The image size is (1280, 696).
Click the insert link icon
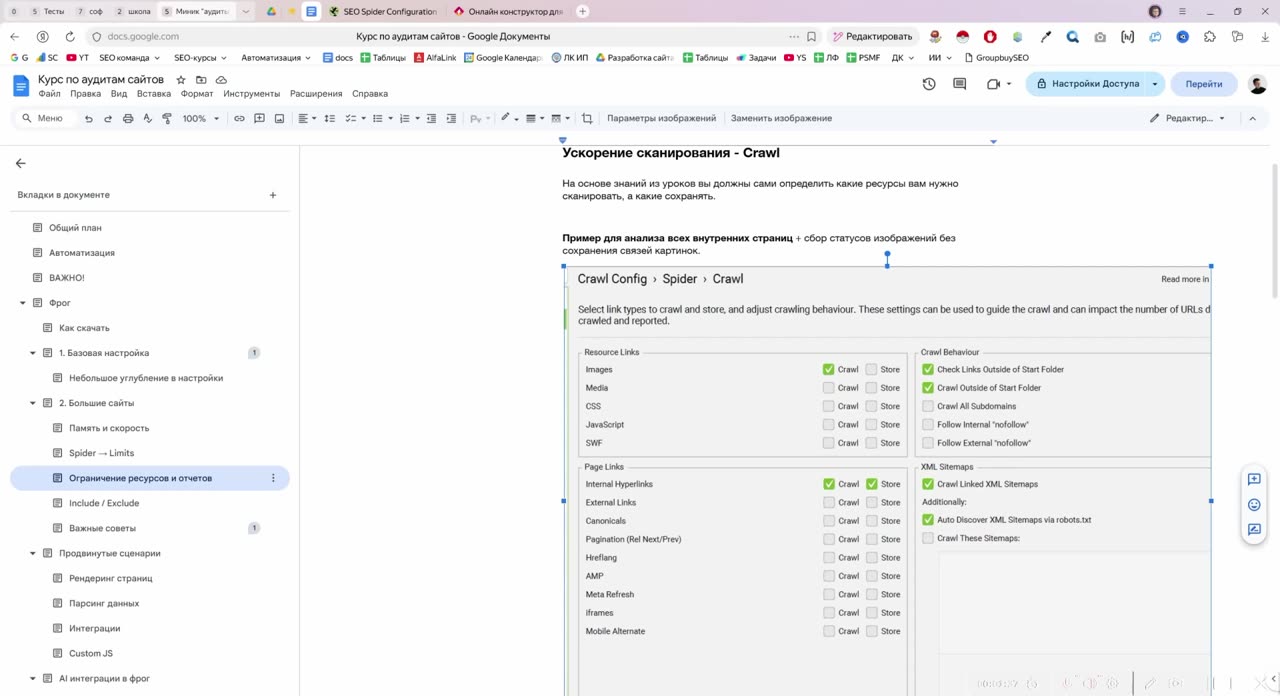tap(239, 118)
